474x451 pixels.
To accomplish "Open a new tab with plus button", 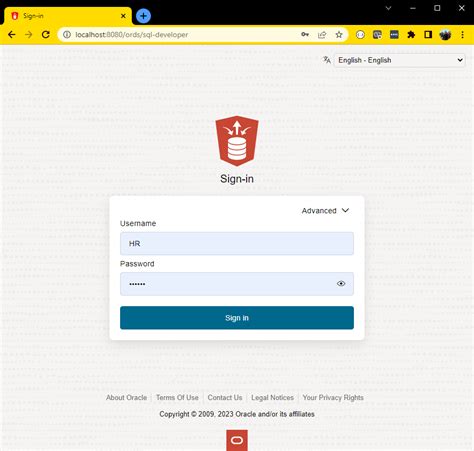I will coord(143,16).
